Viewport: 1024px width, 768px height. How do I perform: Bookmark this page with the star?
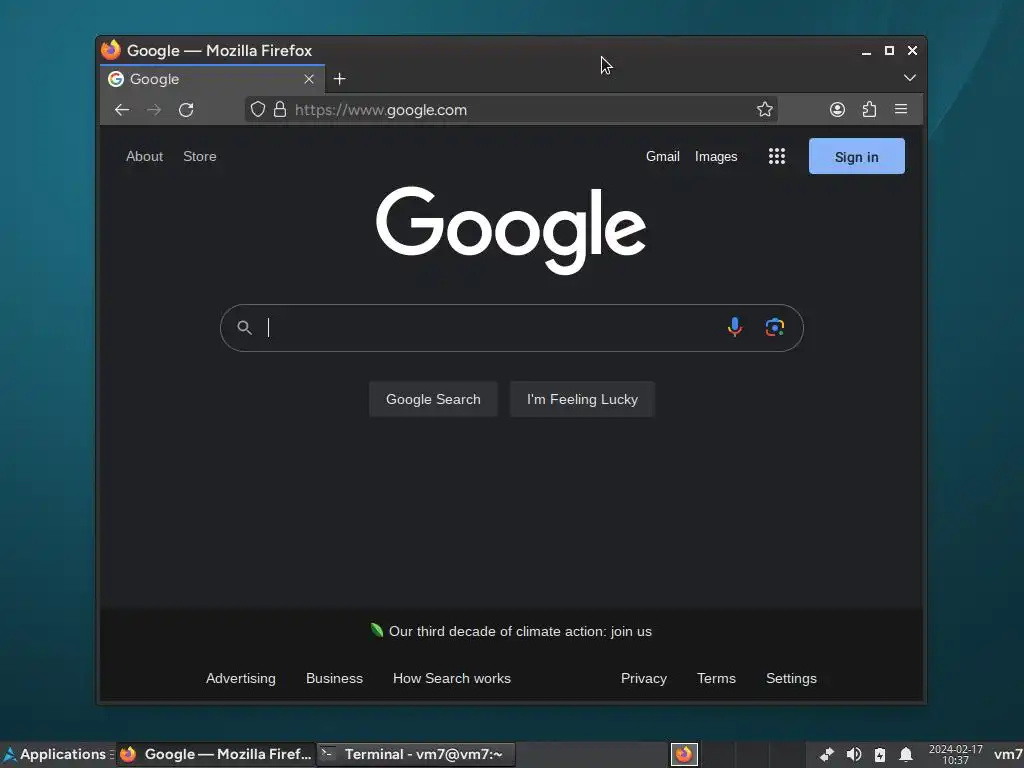(765, 109)
